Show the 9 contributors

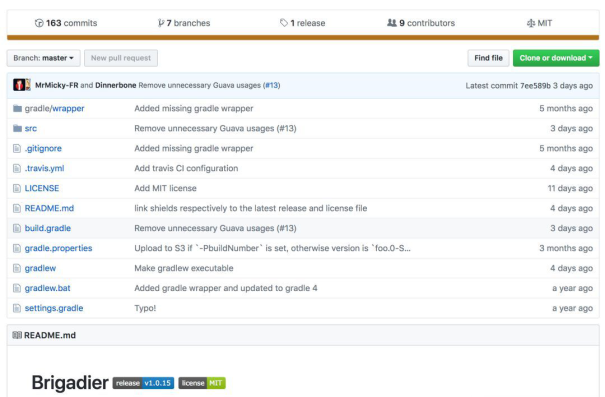point(421,23)
